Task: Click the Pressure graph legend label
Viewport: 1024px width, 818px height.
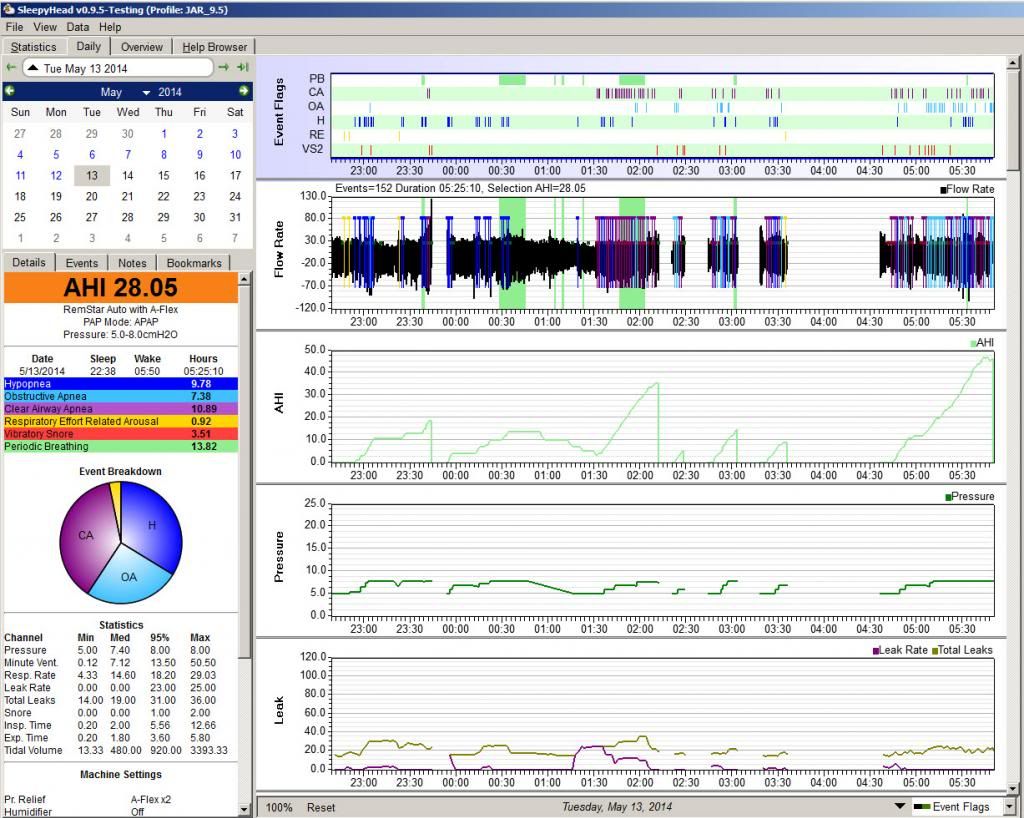Action: click(x=970, y=497)
